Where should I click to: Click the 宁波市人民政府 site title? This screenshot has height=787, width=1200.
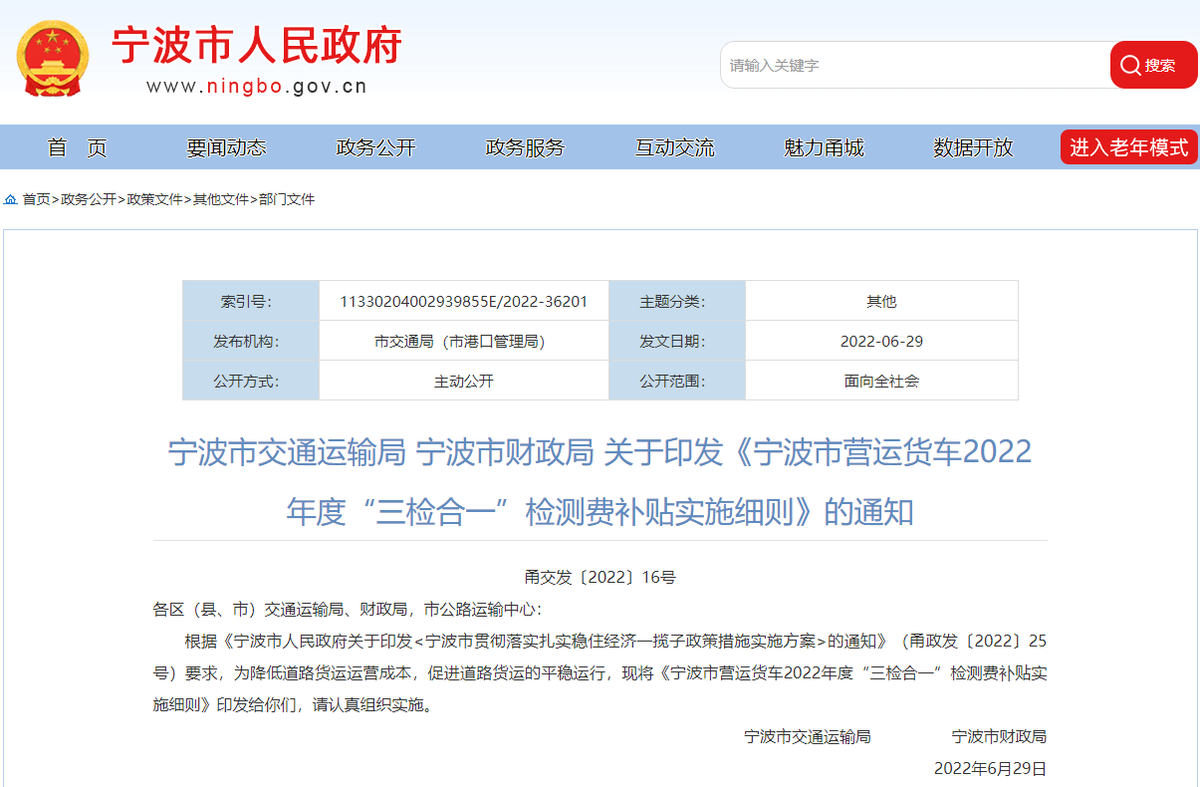pyautogui.click(x=256, y=45)
